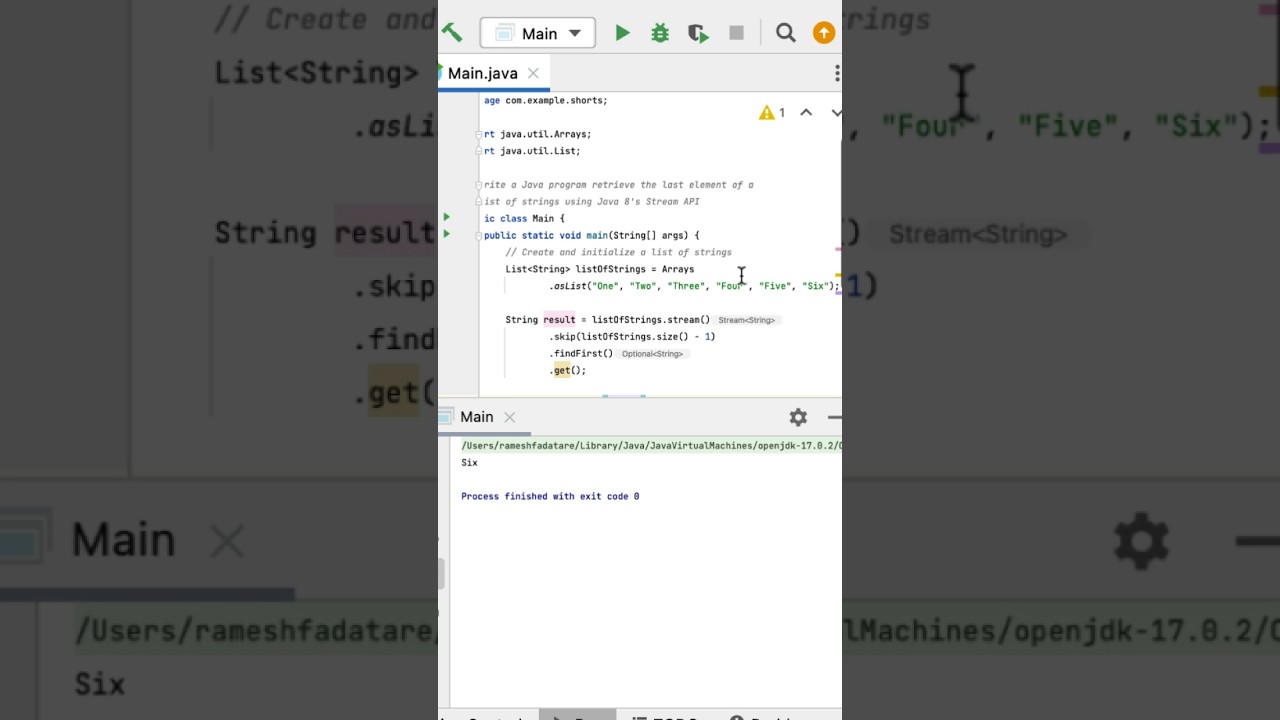Close the Main tab in Run panel

[x=510, y=417]
